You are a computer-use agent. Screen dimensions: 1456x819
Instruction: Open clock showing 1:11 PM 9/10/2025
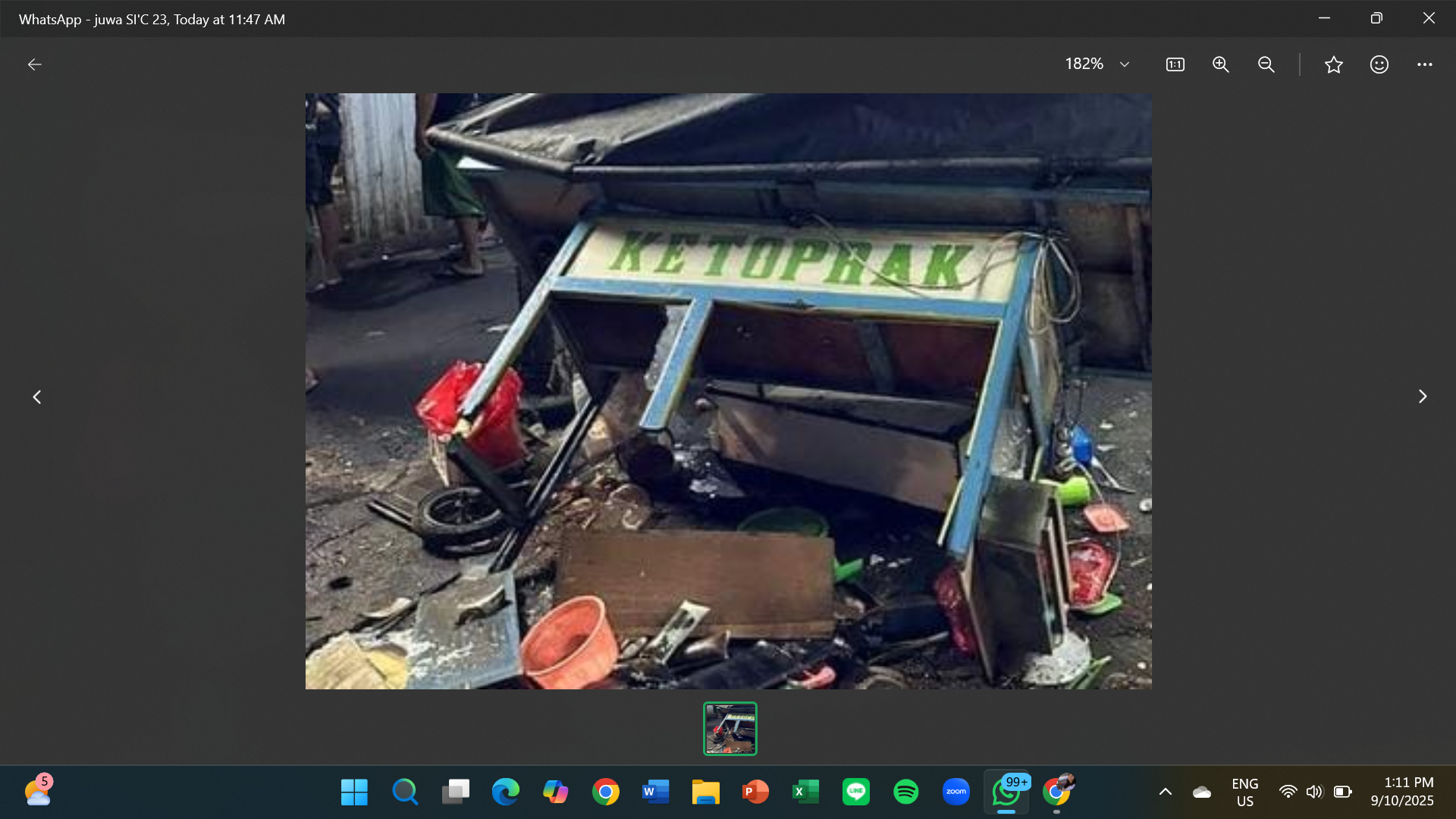click(x=1401, y=792)
